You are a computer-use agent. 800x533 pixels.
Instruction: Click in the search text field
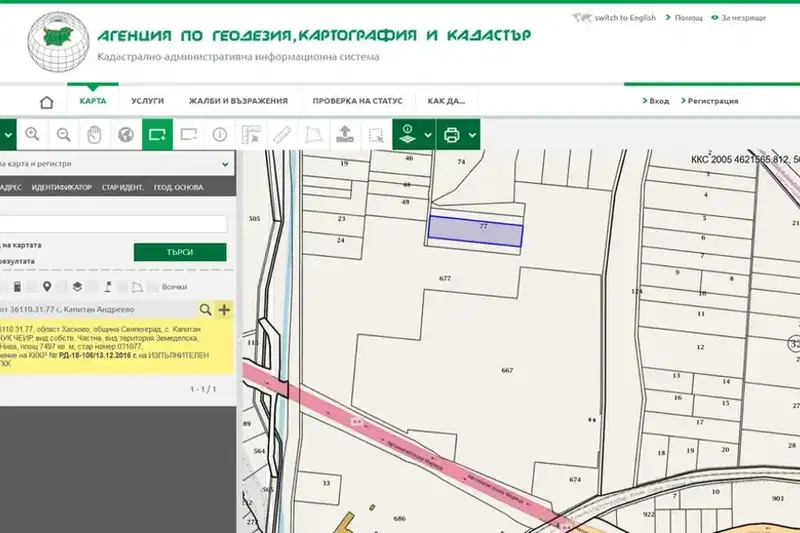click(x=113, y=224)
